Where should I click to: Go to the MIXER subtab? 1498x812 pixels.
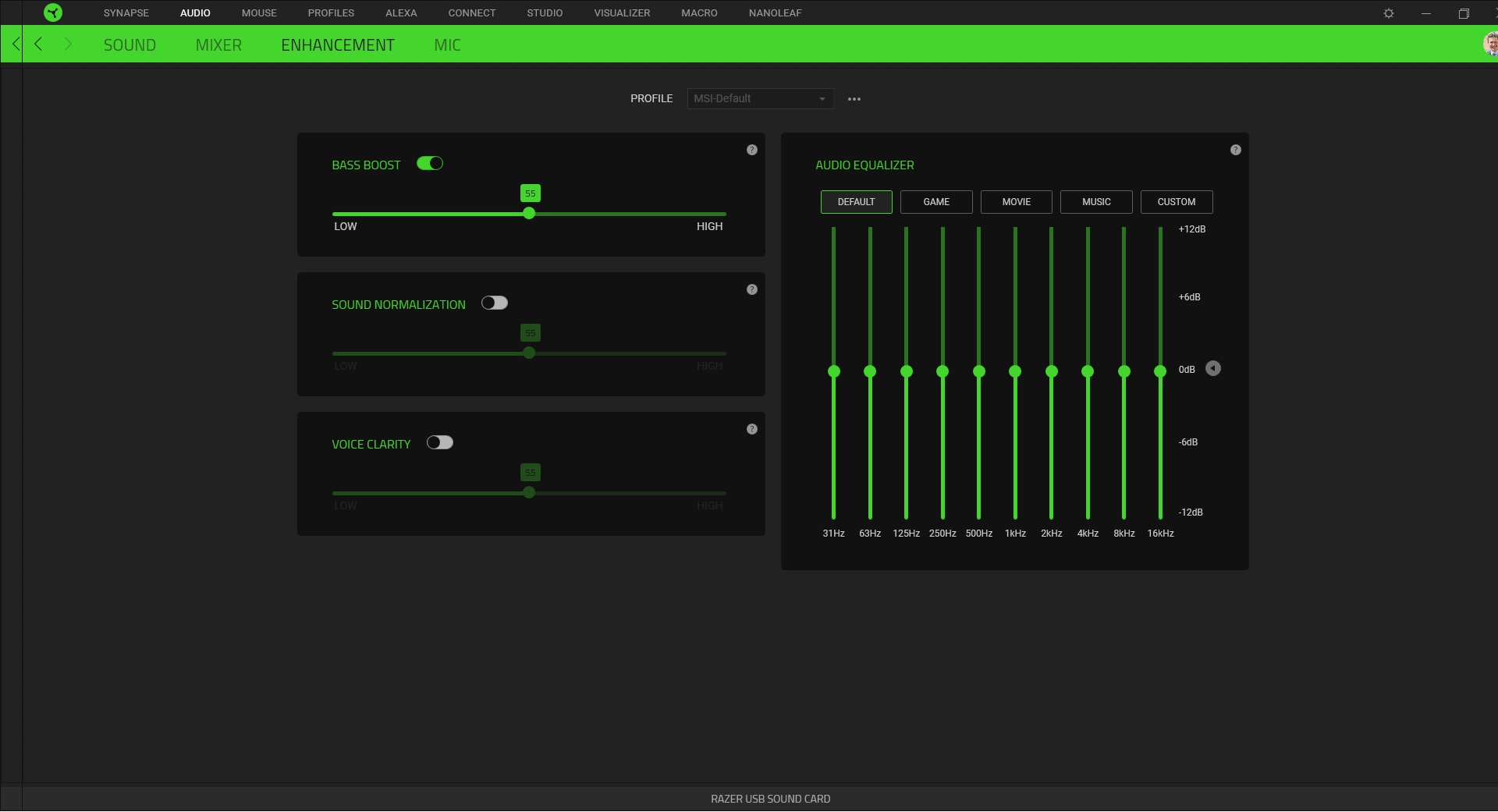pyautogui.click(x=218, y=45)
